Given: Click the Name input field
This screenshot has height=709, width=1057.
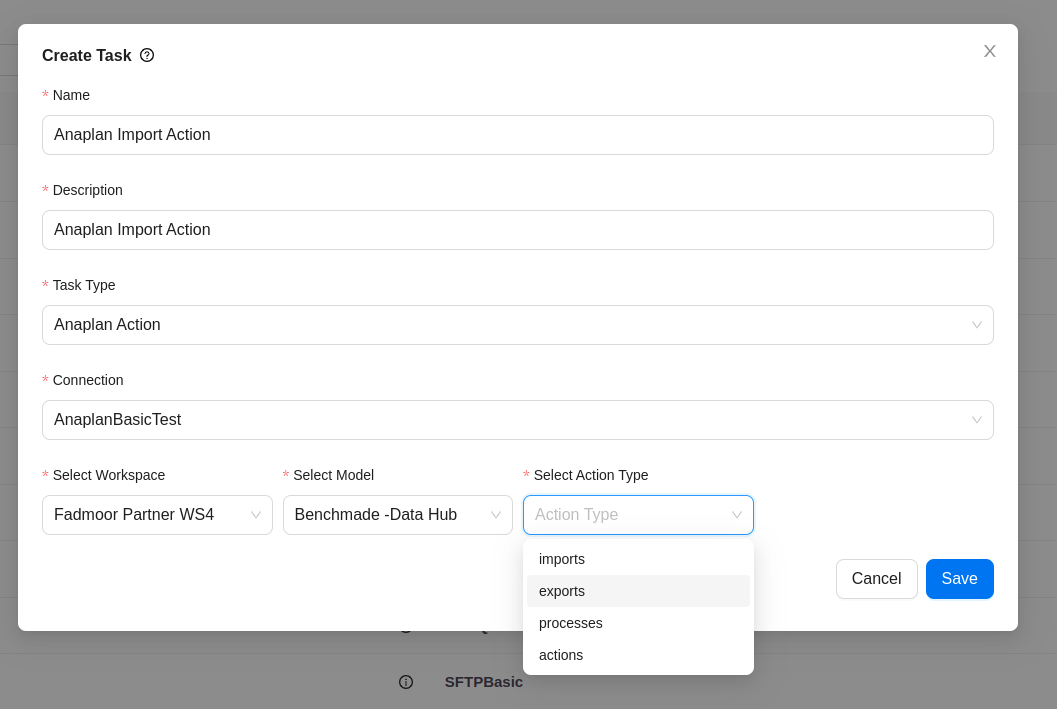Looking at the screenshot, I should (x=517, y=135).
